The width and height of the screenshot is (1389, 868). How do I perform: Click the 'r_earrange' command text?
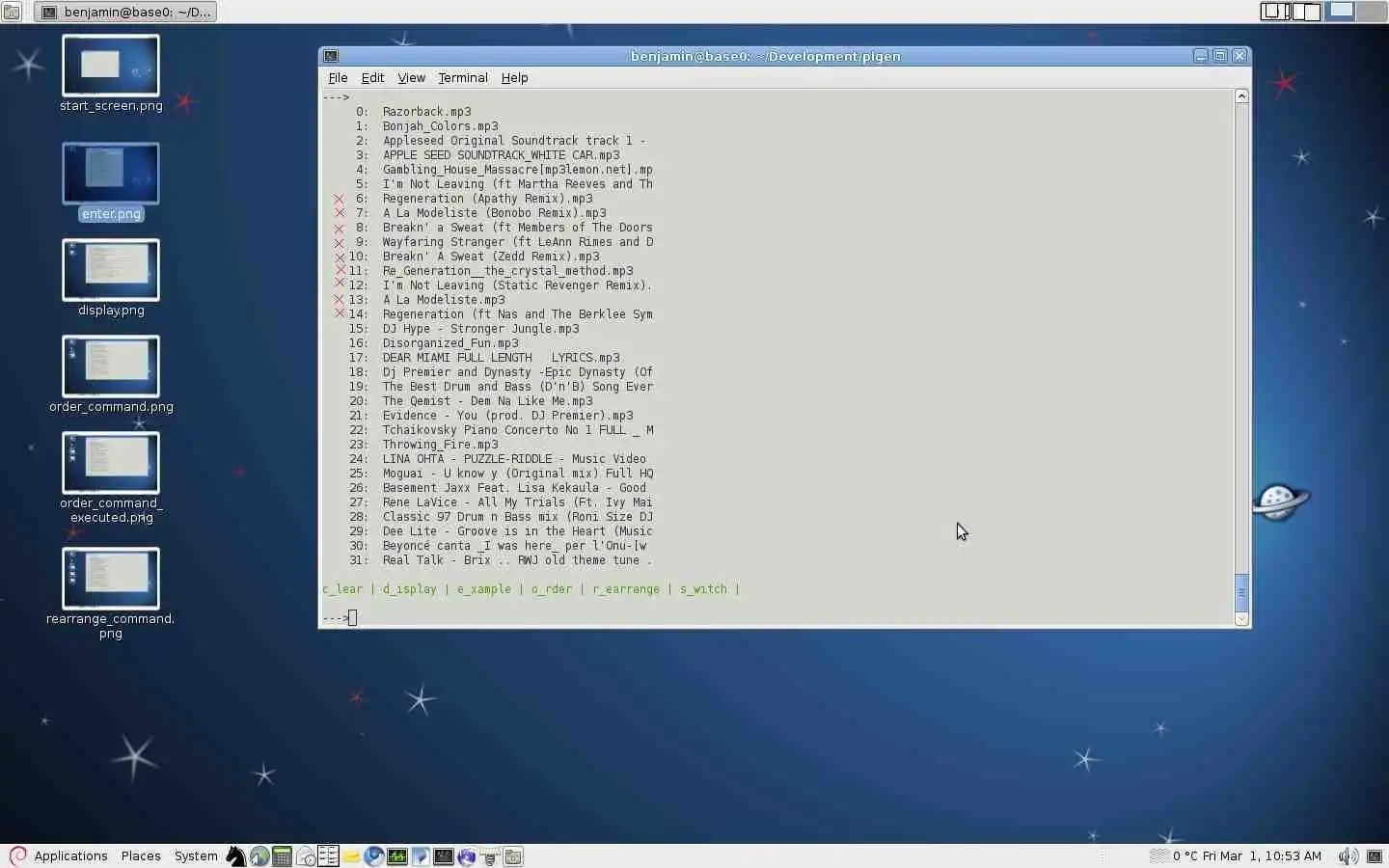tap(626, 589)
